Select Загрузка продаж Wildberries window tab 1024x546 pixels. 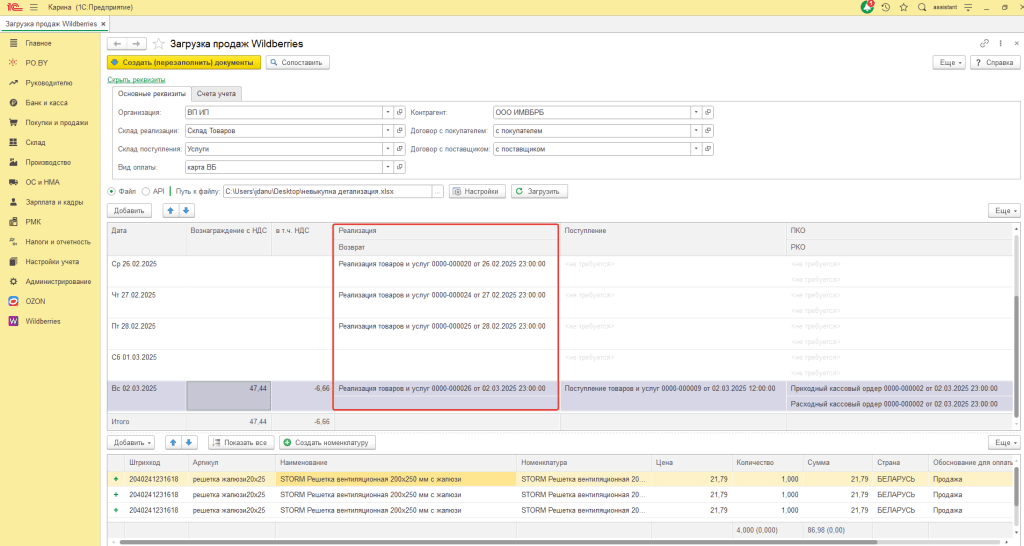[x=51, y=24]
